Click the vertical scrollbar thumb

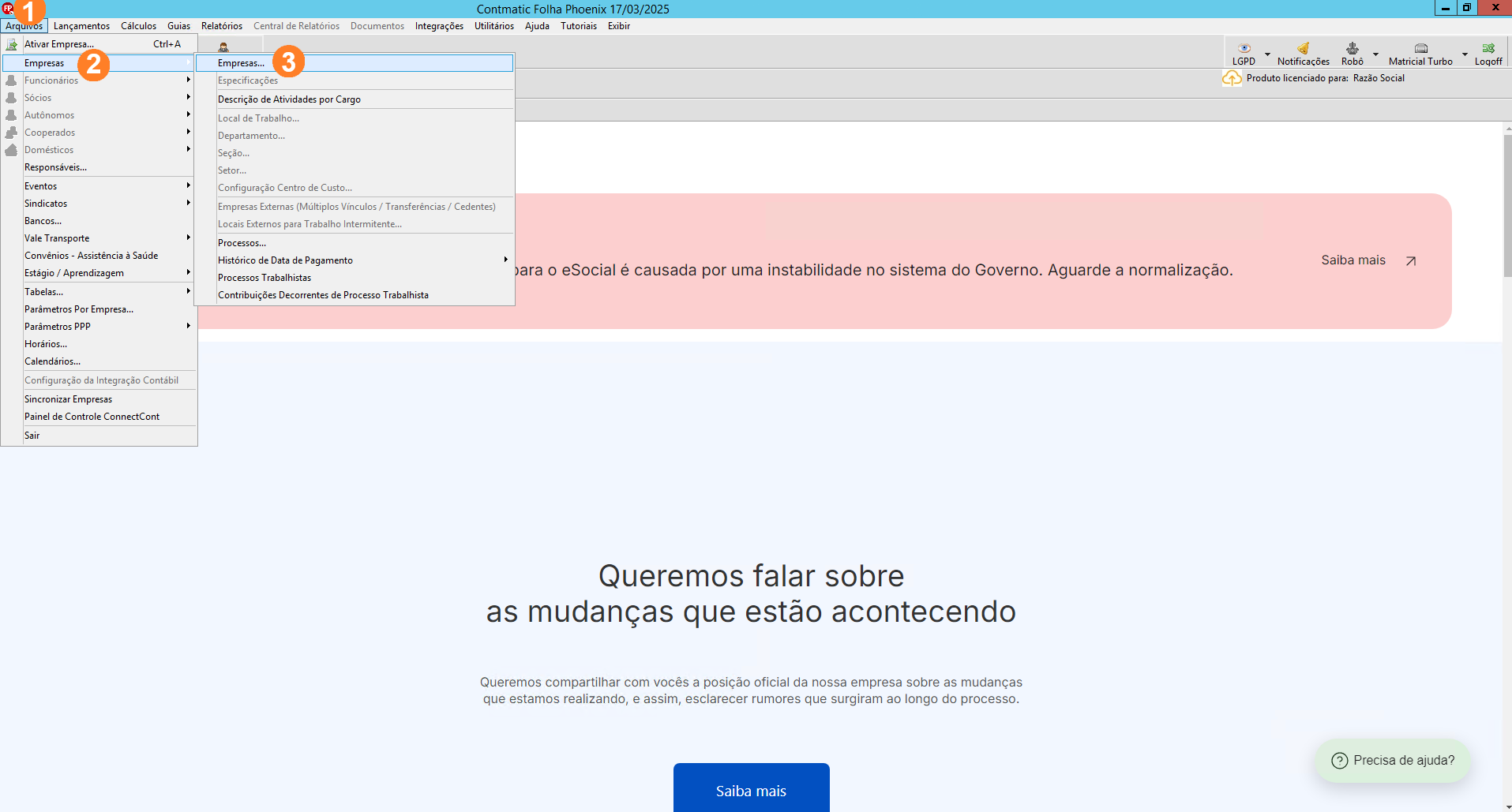coord(1507,205)
